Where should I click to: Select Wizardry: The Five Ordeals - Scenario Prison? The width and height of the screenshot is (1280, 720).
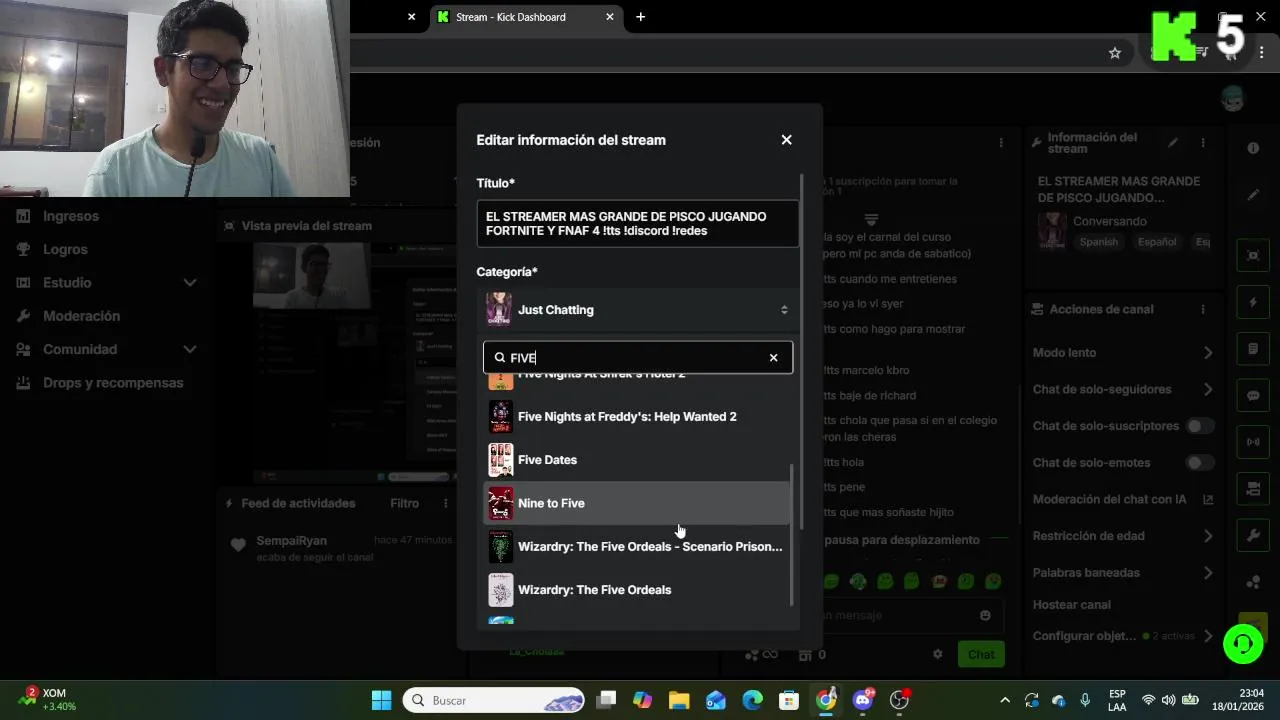(x=638, y=547)
